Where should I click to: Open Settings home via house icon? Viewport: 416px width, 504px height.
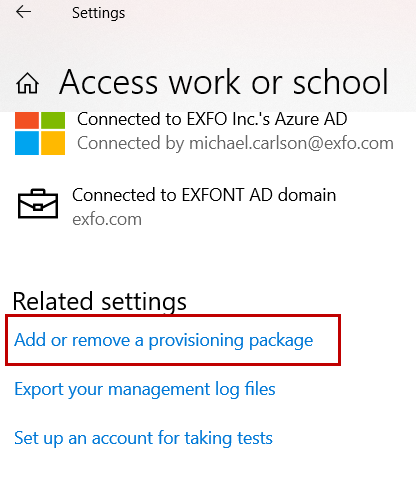[x=27, y=83]
